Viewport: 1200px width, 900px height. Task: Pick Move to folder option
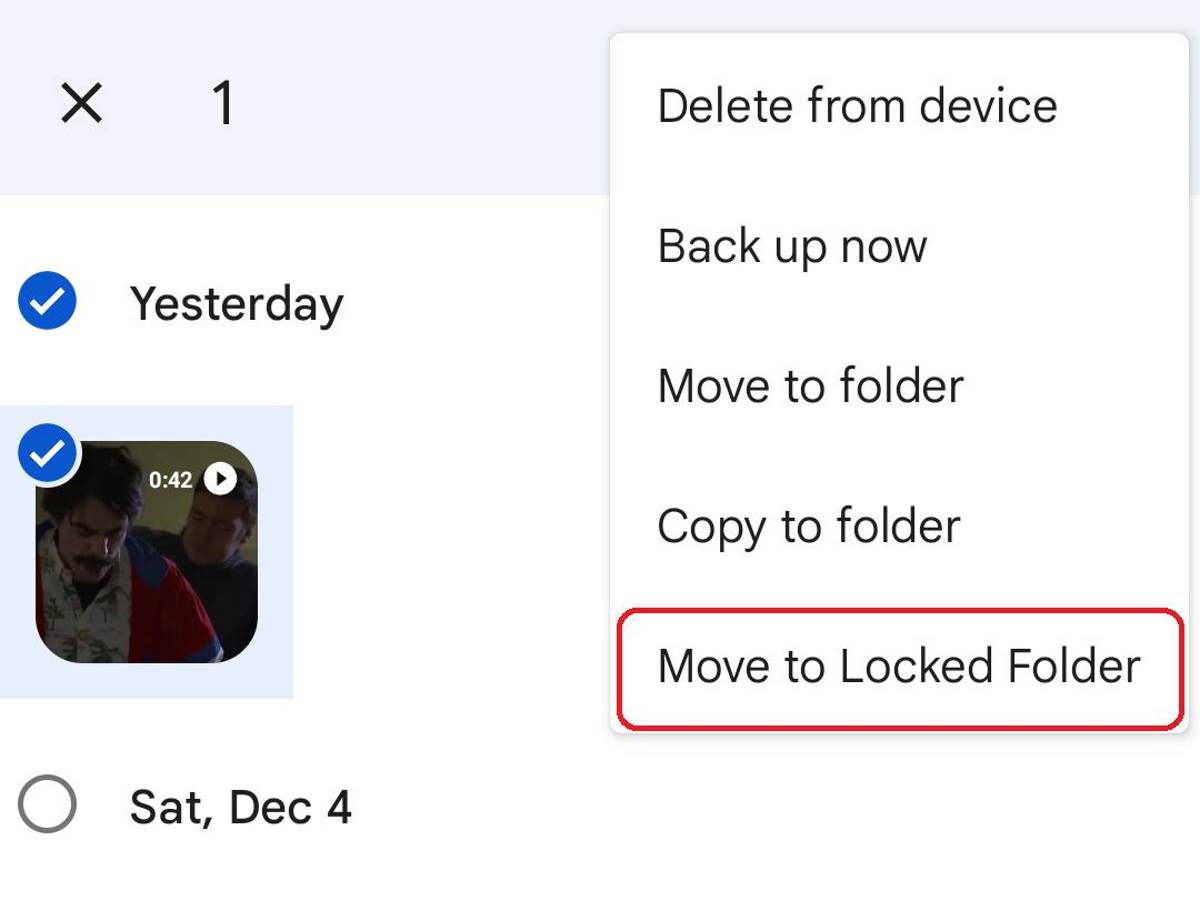pos(810,385)
